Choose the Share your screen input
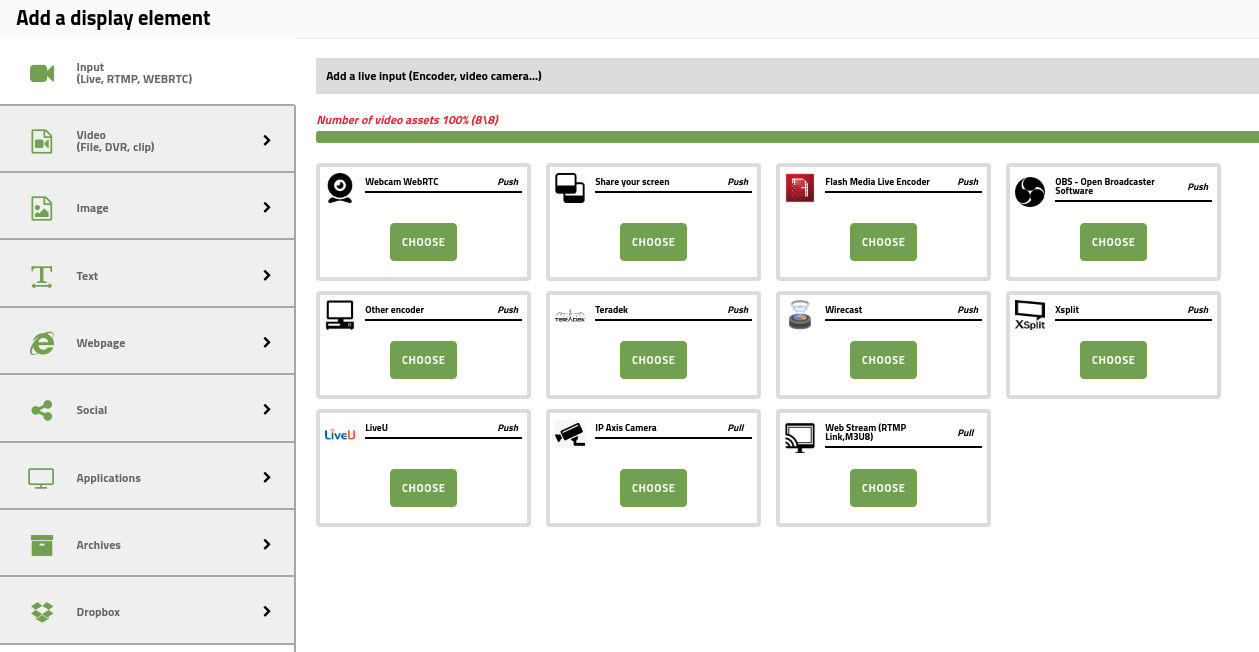This screenshot has height=652, width=1259. [x=653, y=242]
